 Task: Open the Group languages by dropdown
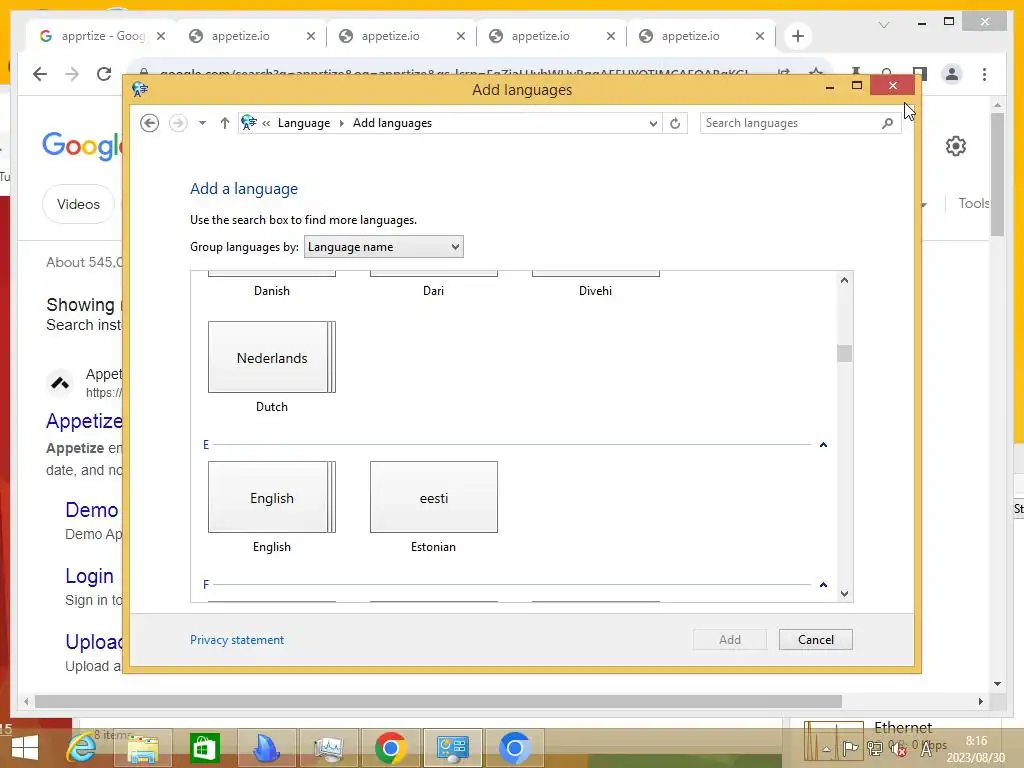384,247
